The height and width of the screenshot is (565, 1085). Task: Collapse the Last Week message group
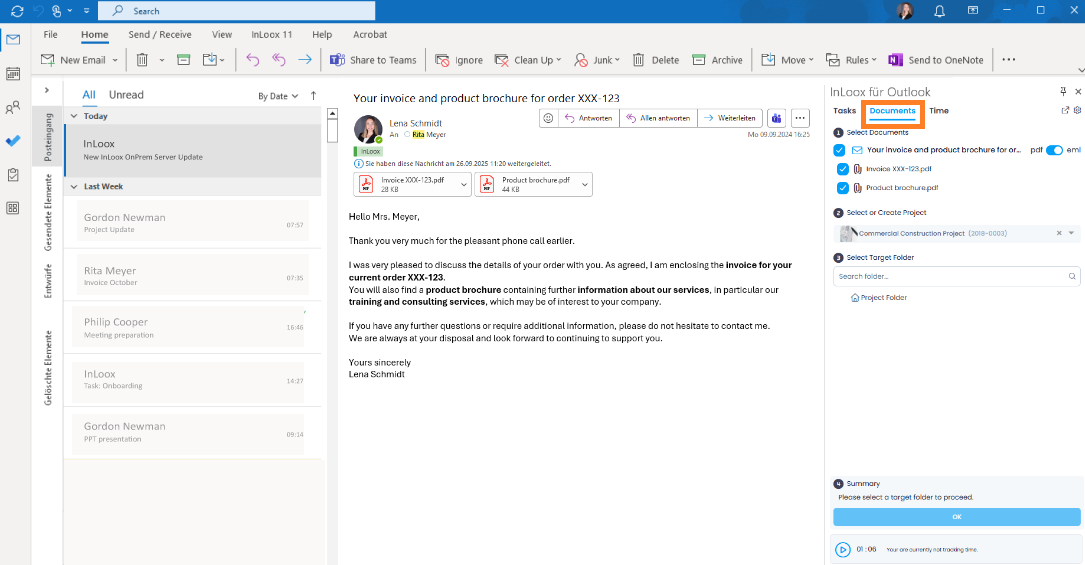point(74,187)
